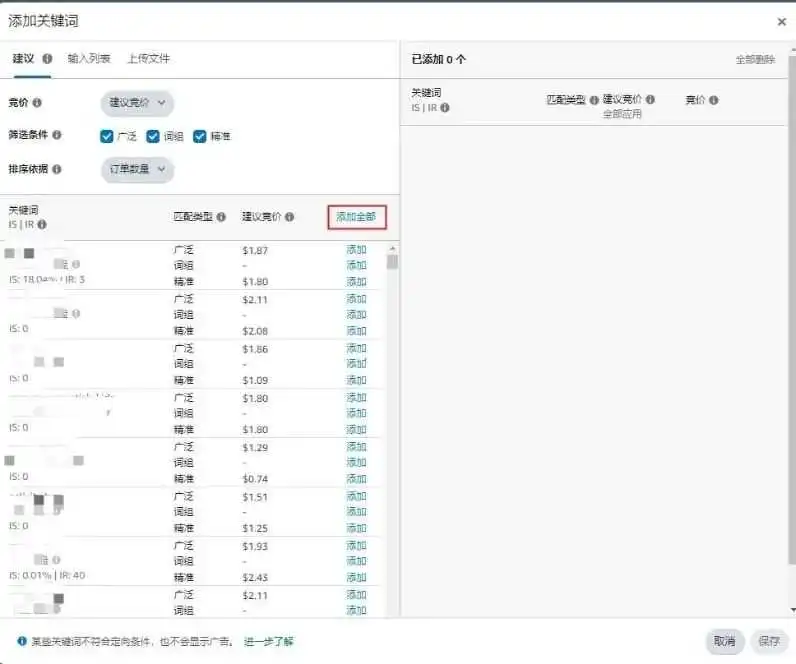Toggle the 精准 filter checkbox
Viewport: 796px width, 664px height.
(x=200, y=136)
